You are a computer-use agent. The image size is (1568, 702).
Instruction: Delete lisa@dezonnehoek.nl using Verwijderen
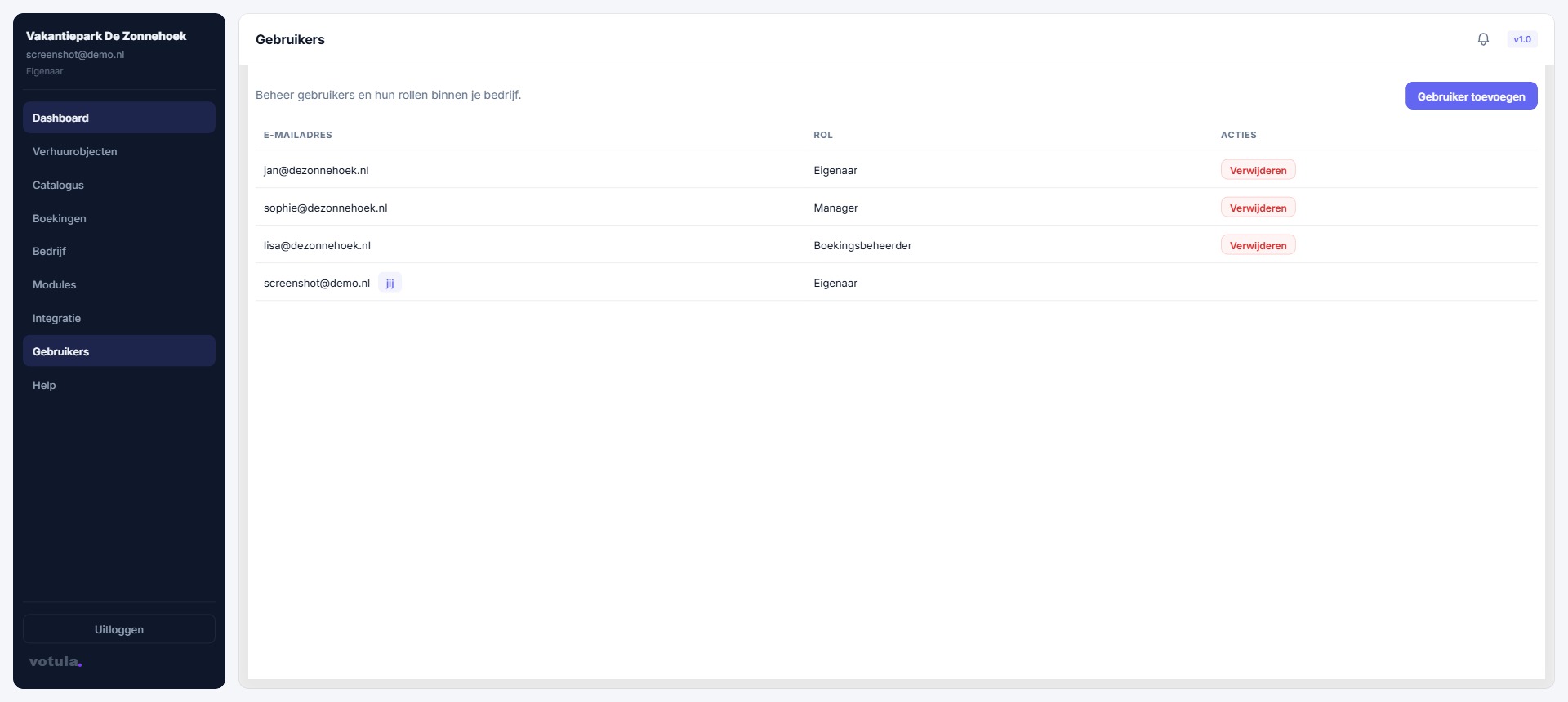coord(1258,245)
